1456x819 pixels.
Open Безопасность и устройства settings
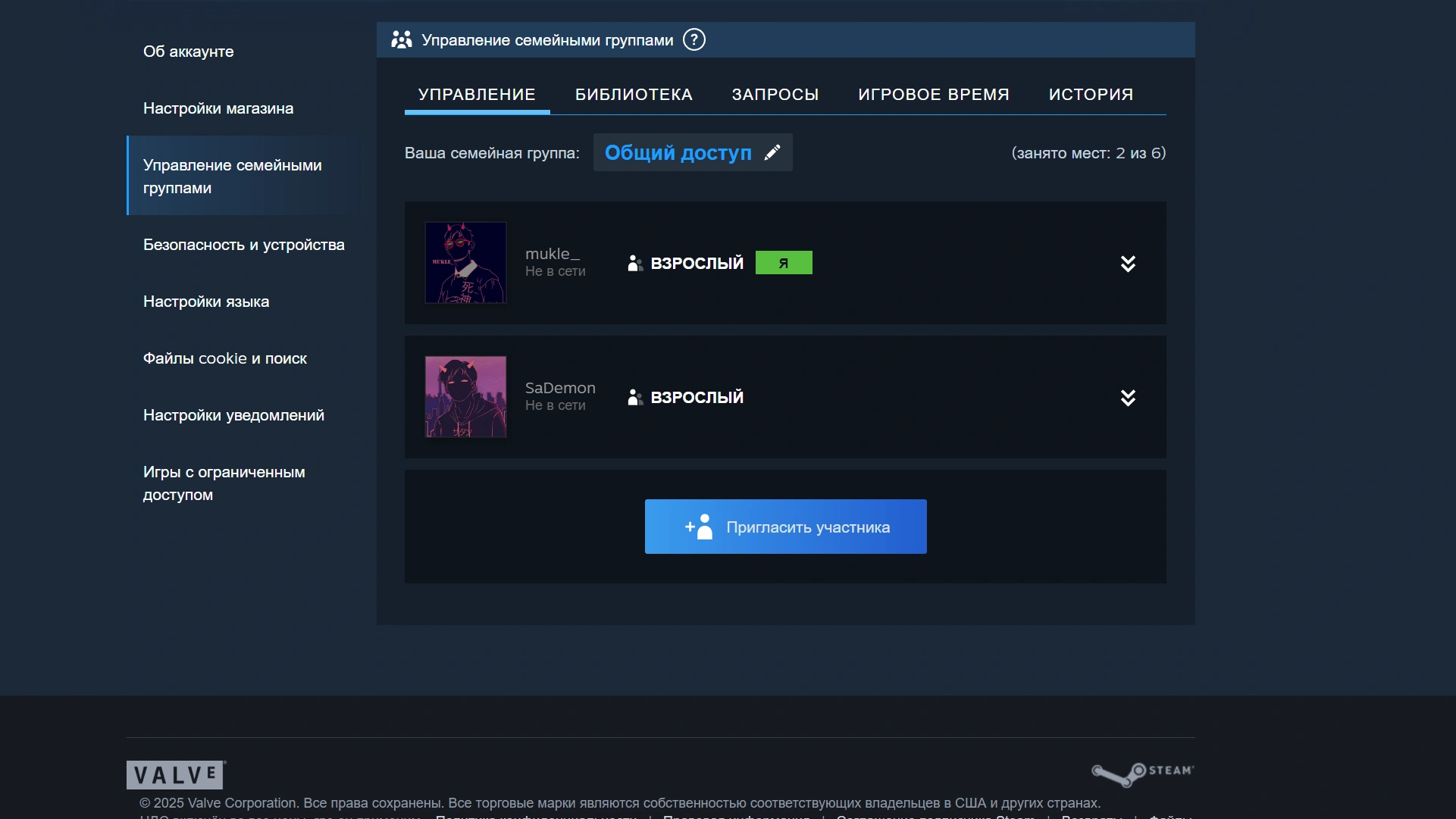pyautogui.click(x=243, y=245)
